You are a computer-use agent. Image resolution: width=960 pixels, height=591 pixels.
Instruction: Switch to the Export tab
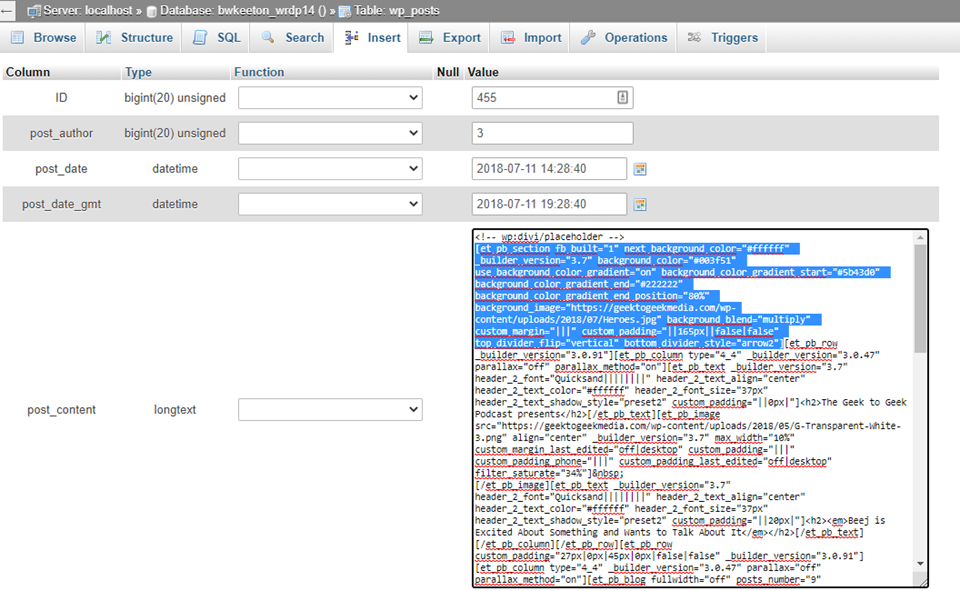[448, 37]
